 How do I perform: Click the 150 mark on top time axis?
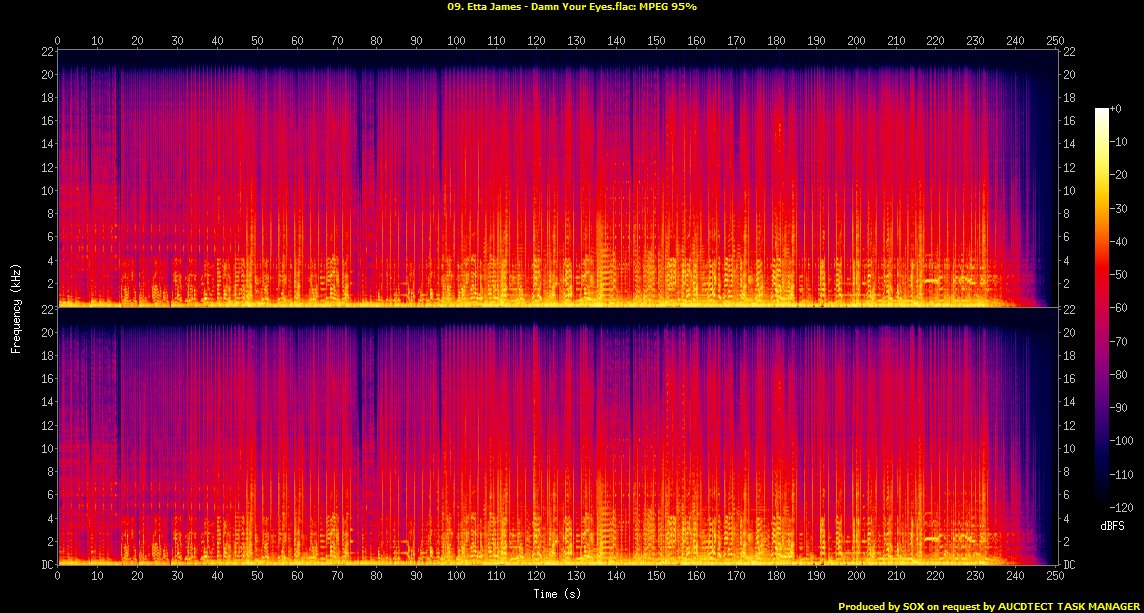click(x=656, y=41)
